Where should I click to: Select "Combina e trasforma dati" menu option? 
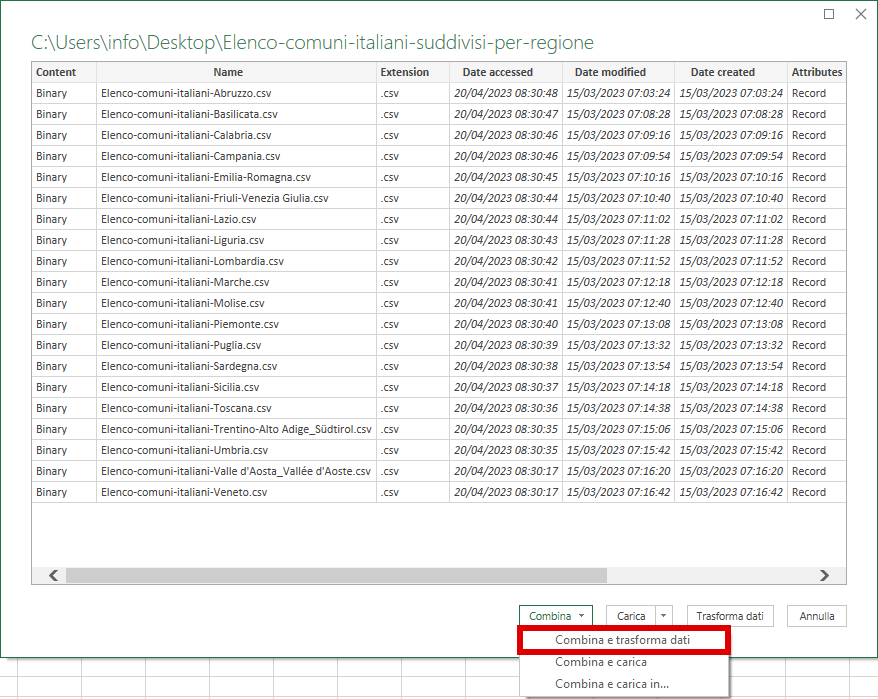click(x=625, y=639)
